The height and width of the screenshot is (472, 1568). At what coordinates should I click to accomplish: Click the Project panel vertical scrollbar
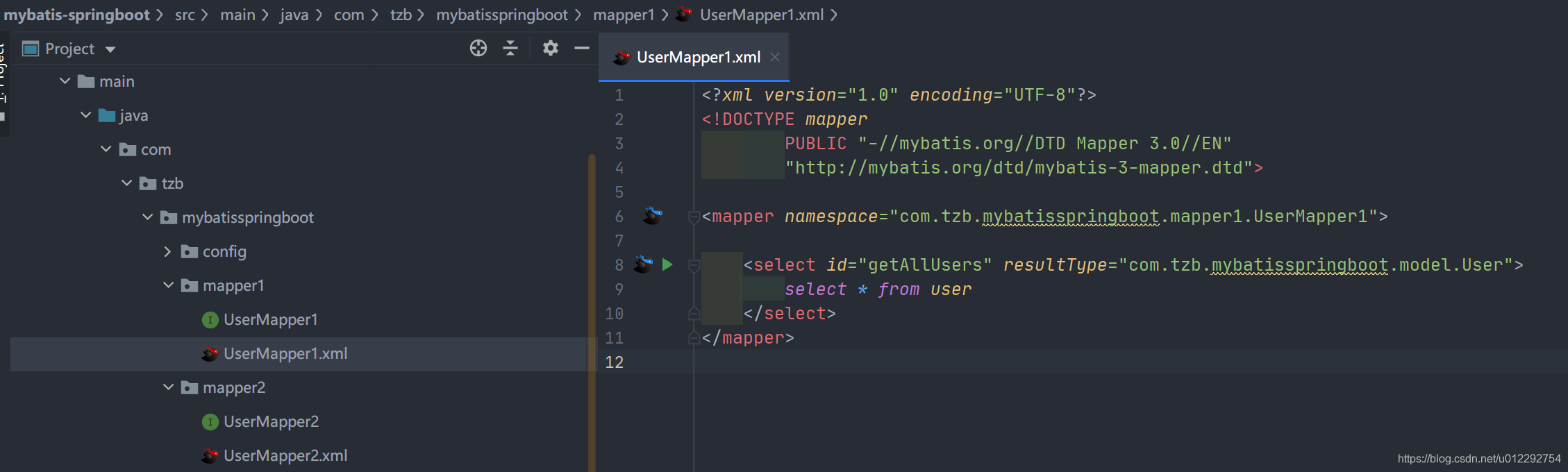tap(592, 312)
